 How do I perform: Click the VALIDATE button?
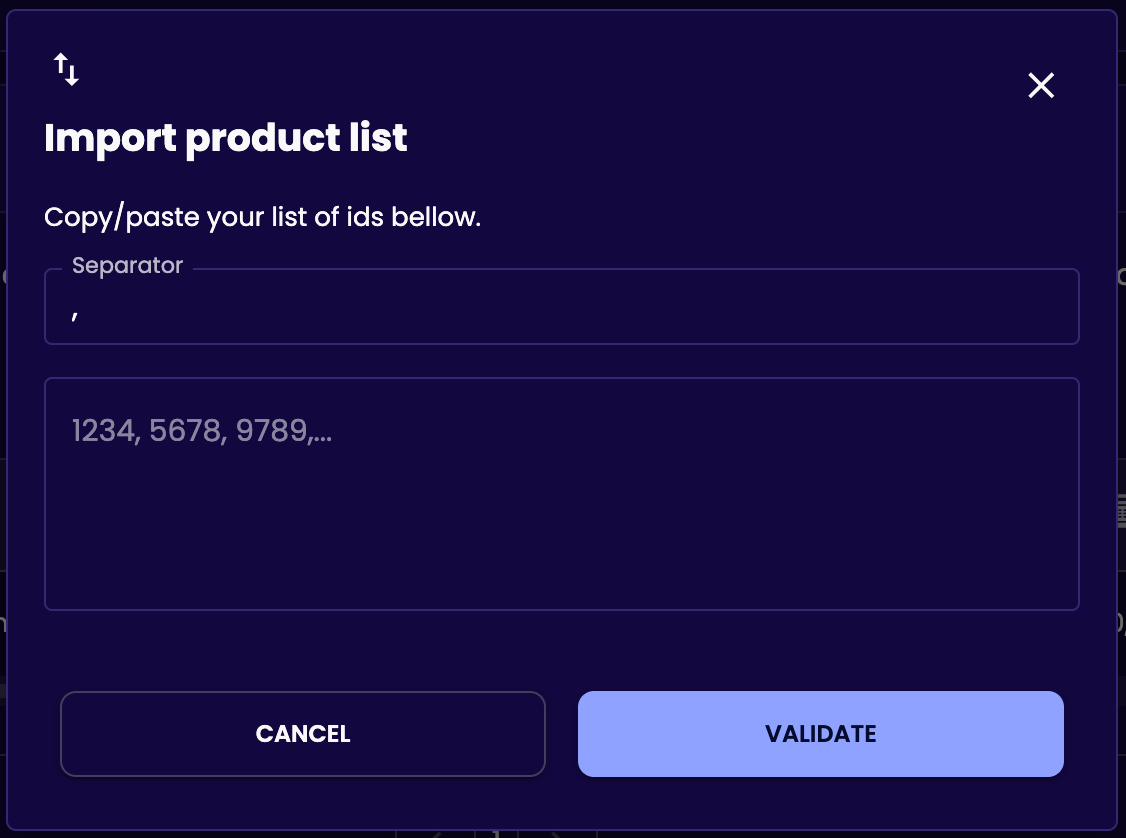click(x=820, y=734)
